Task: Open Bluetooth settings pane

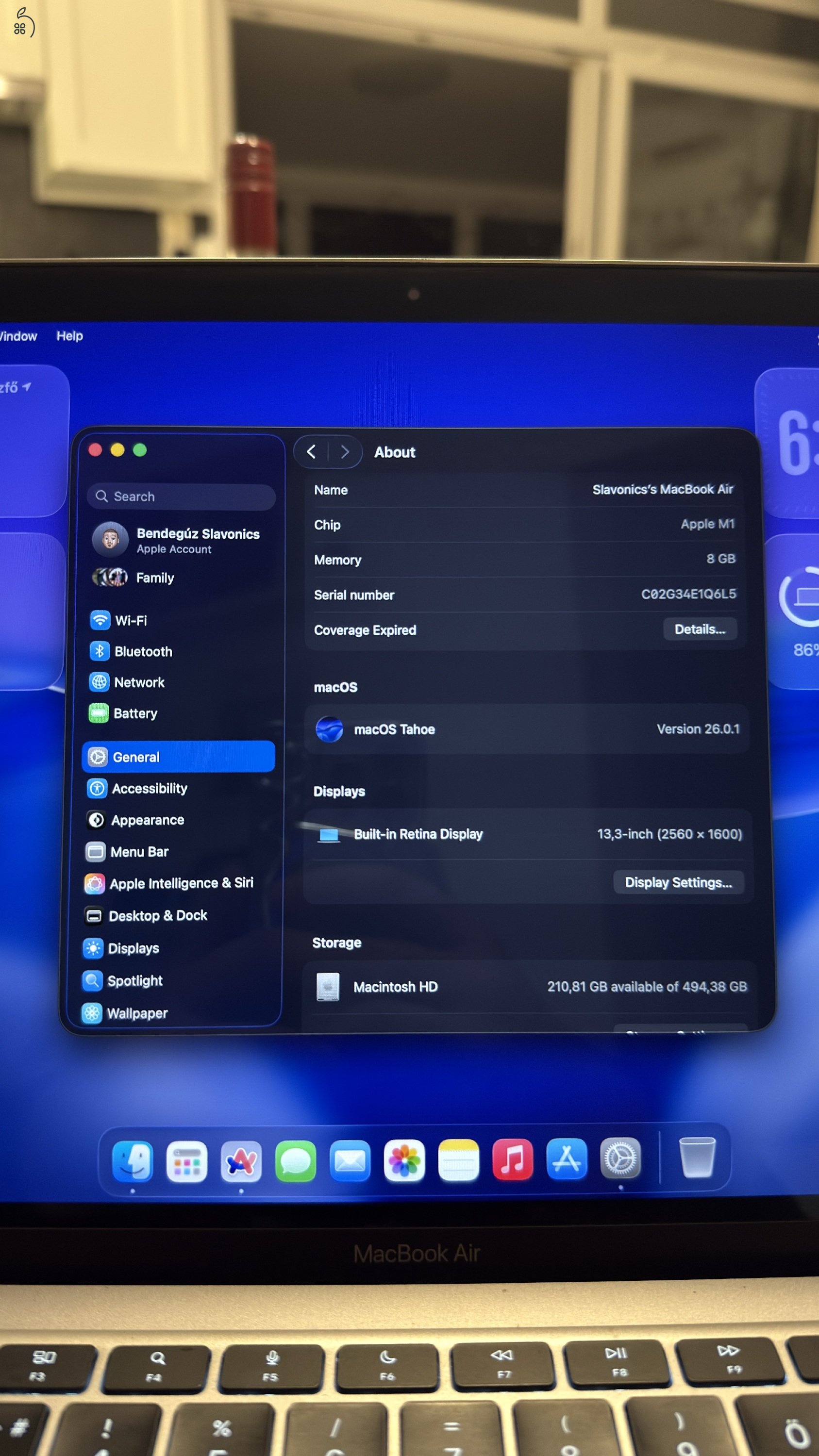Action: tap(142, 652)
